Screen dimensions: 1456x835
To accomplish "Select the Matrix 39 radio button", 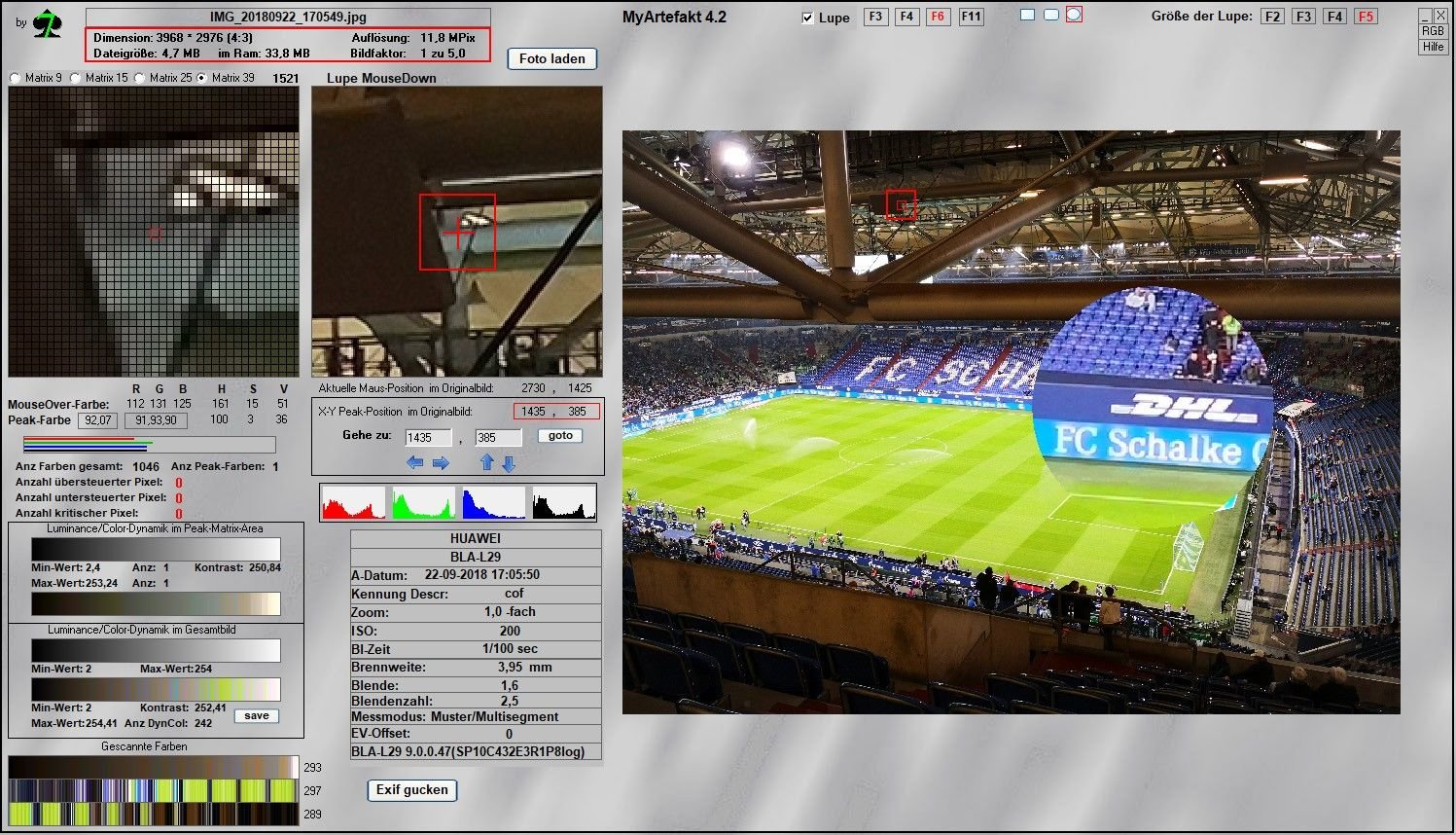I will click(201, 78).
